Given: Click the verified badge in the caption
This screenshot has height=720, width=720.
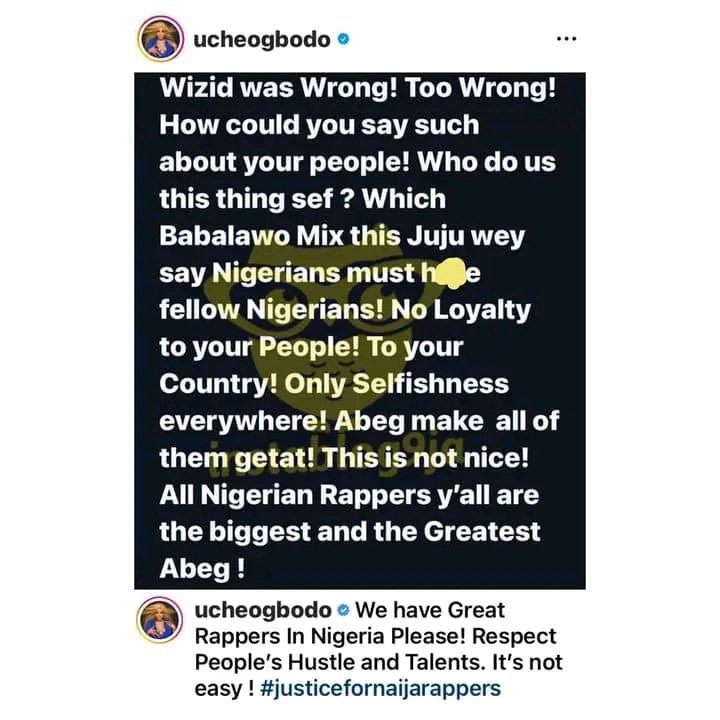Looking at the screenshot, I should click(x=343, y=610).
